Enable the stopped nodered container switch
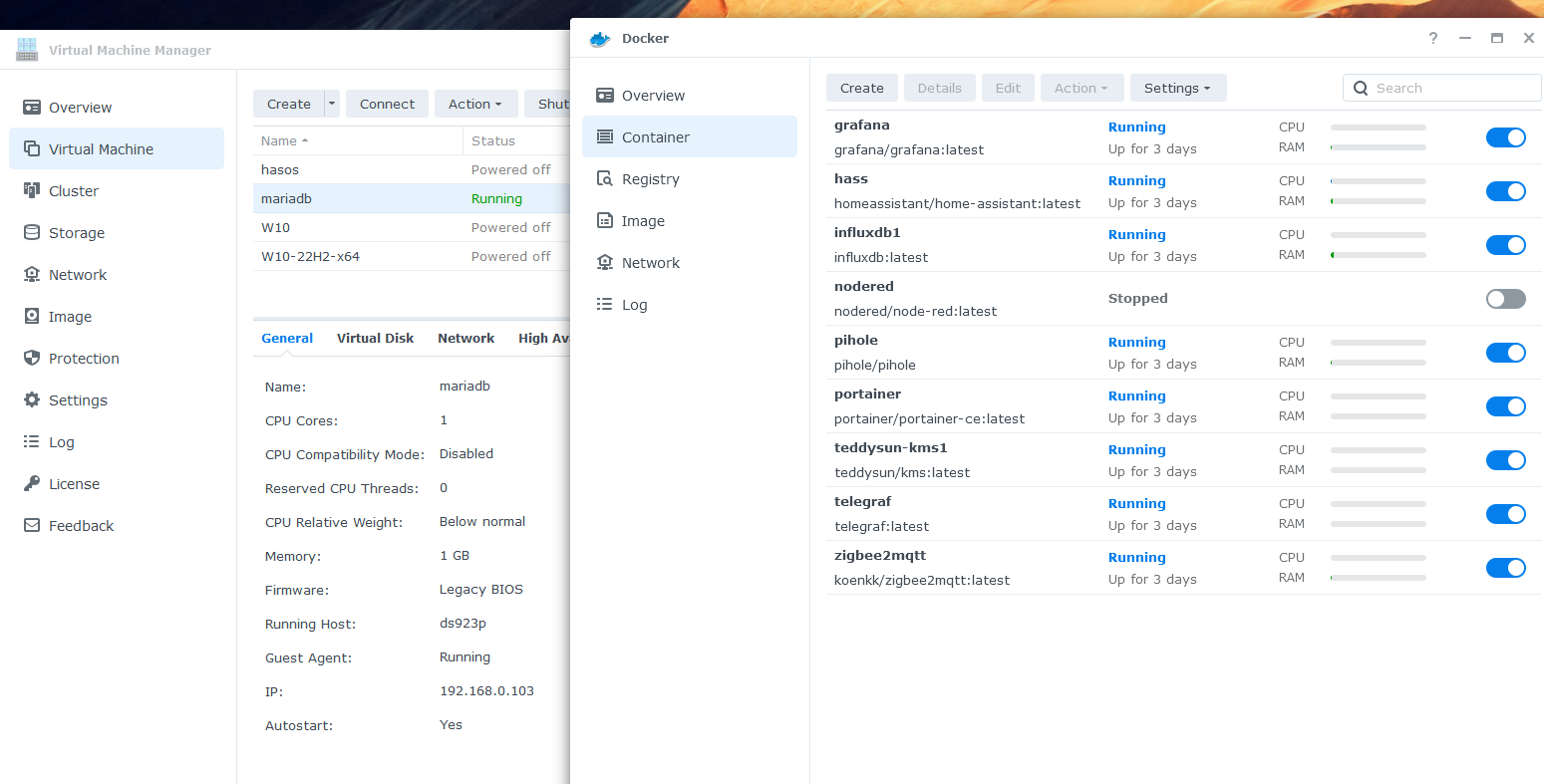This screenshot has height=784, width=1544. (x=1506, y=299)
